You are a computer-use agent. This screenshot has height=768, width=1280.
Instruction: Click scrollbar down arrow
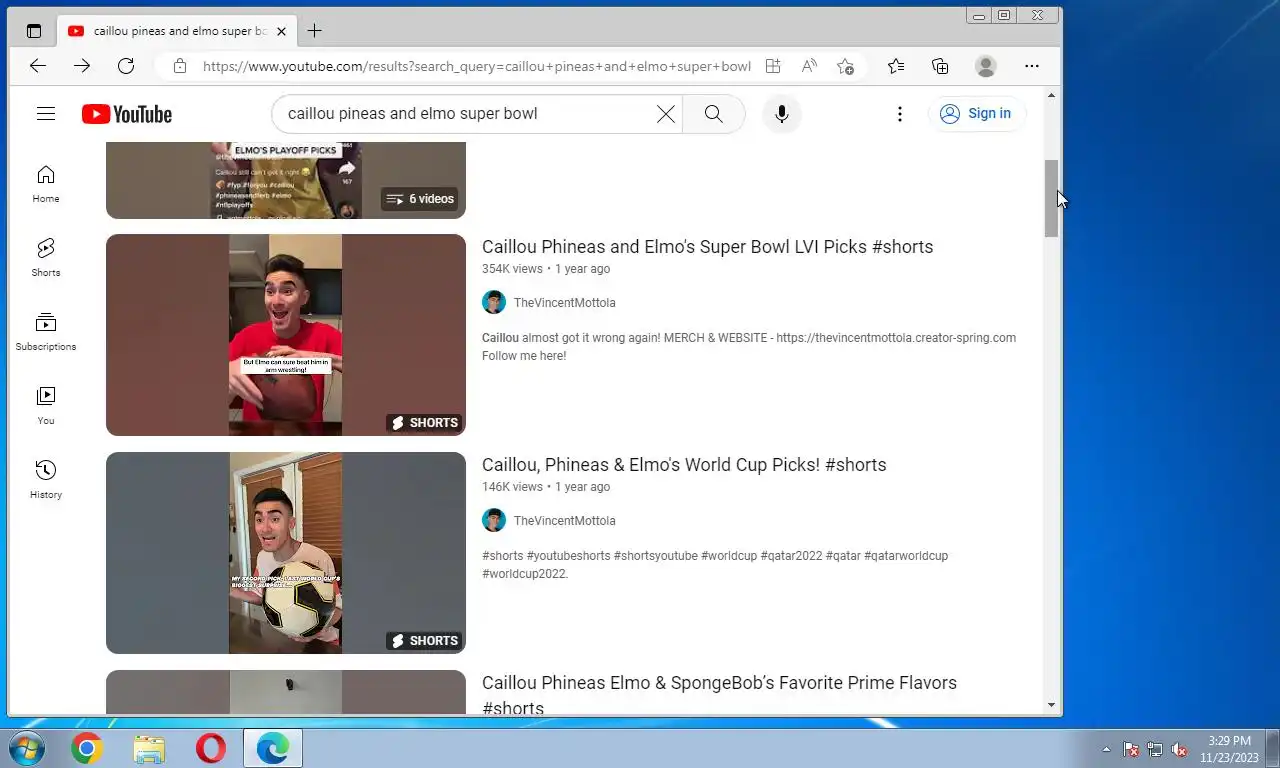click(1051, 705)
